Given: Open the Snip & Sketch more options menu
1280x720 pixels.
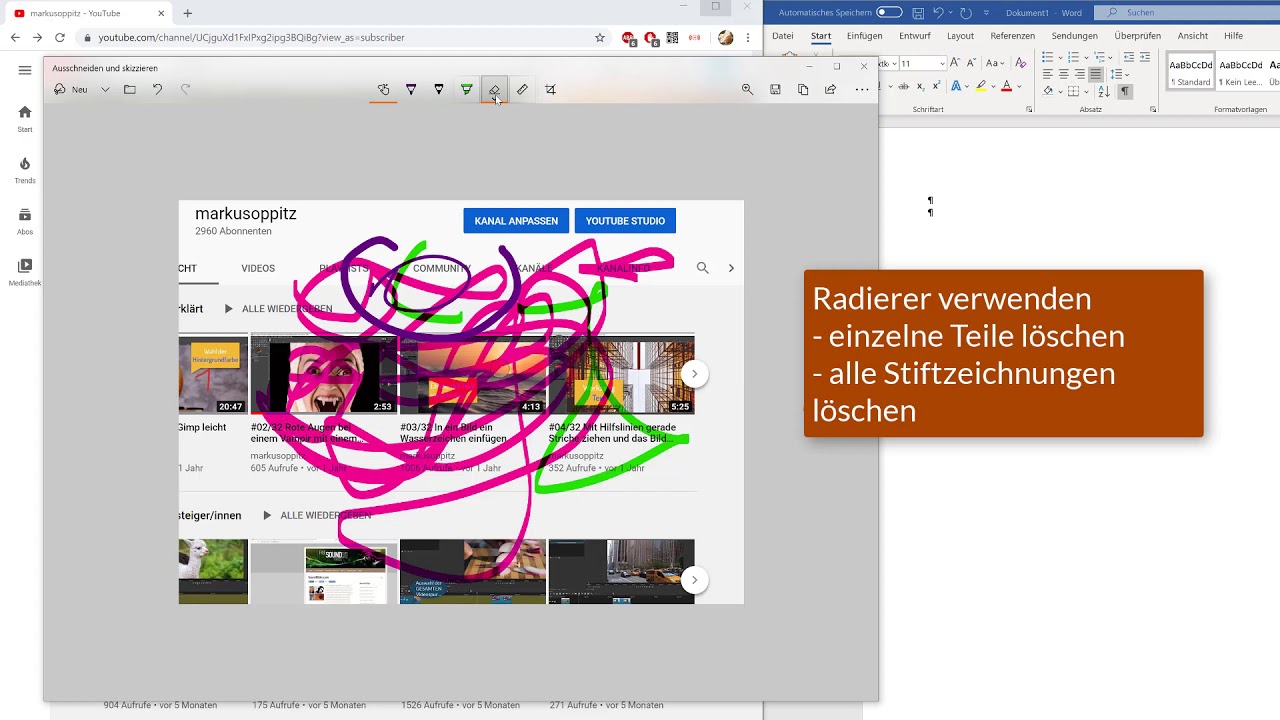Looking at the screenshot, I should coord(862,89).
